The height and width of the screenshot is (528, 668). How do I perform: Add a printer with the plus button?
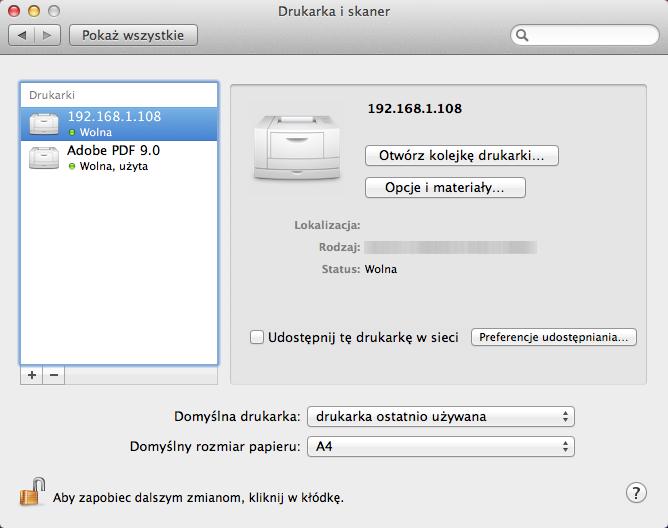coord(32,375)
